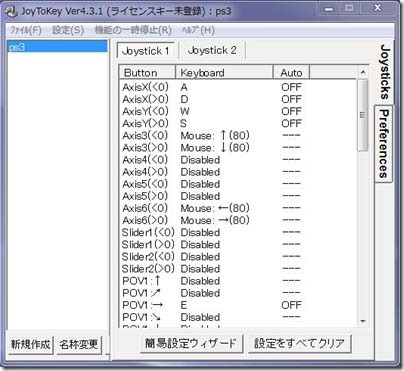This screenshot has height=371, width=404.
Task: Select the Axis3(<0) row
Action: point(239,136)
